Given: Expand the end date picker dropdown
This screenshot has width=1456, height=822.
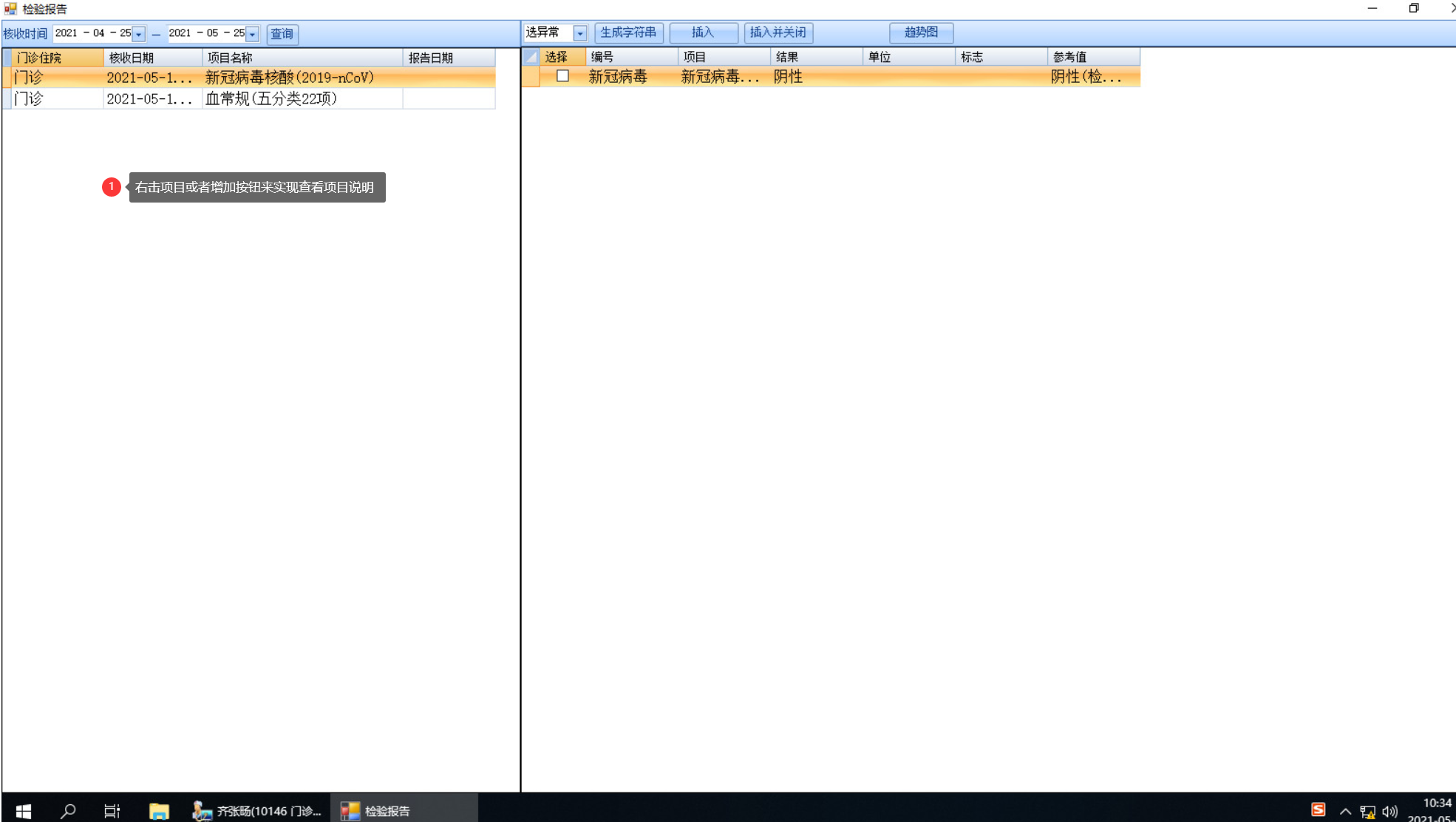Looking at the screenshot, I should (253, 34).
